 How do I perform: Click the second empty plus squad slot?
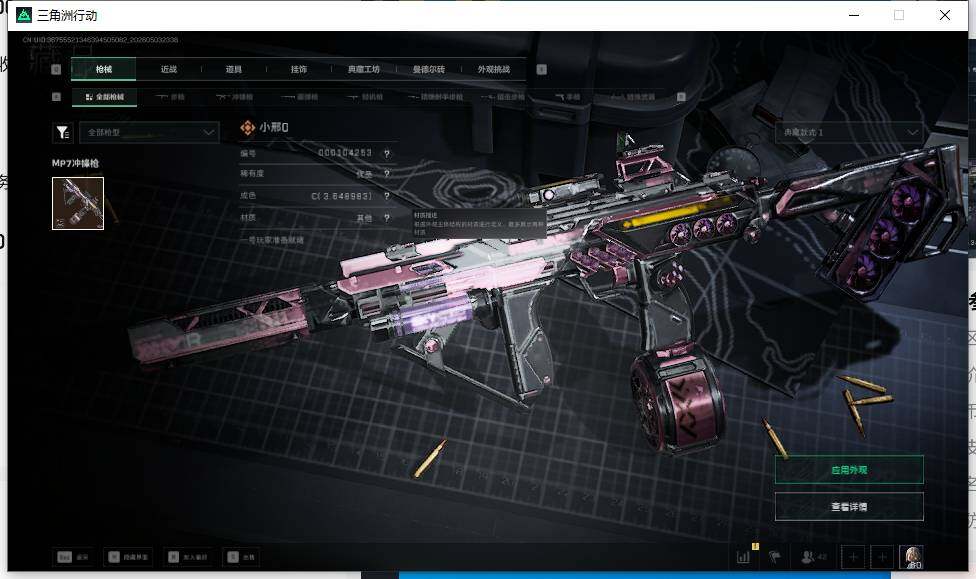882,557
